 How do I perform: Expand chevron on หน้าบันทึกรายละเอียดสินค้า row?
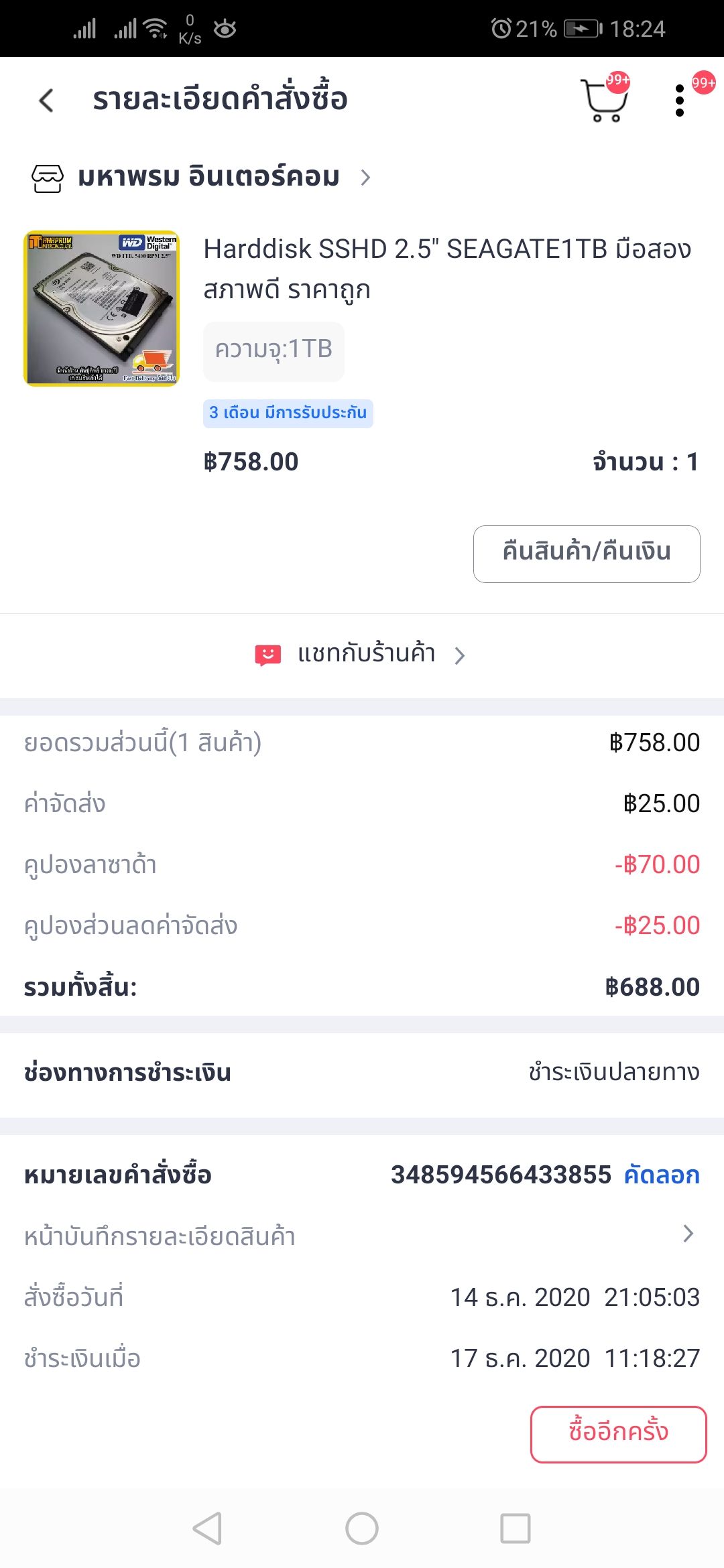point(688,1234)
